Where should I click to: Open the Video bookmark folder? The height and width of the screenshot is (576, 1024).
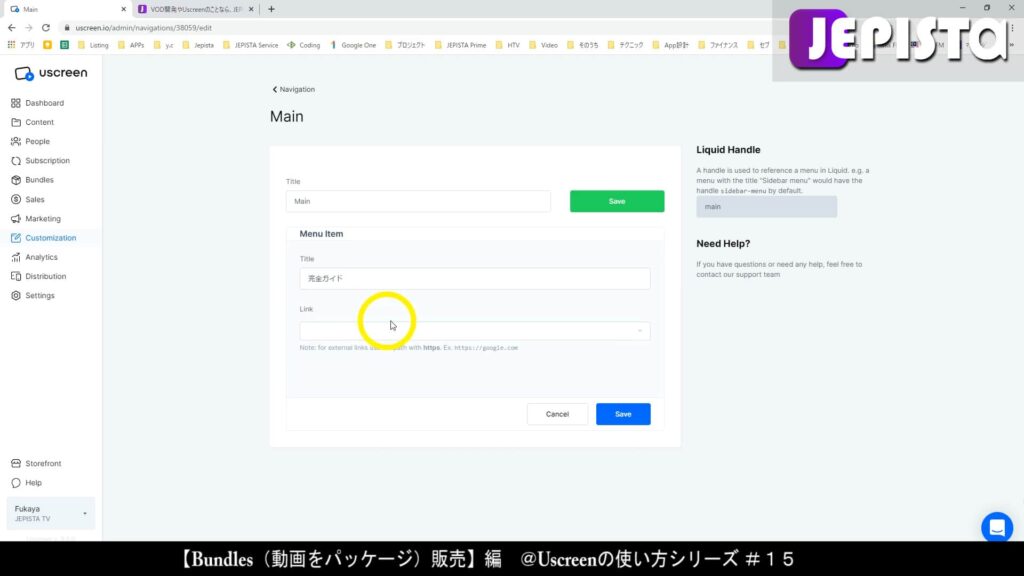543,45
